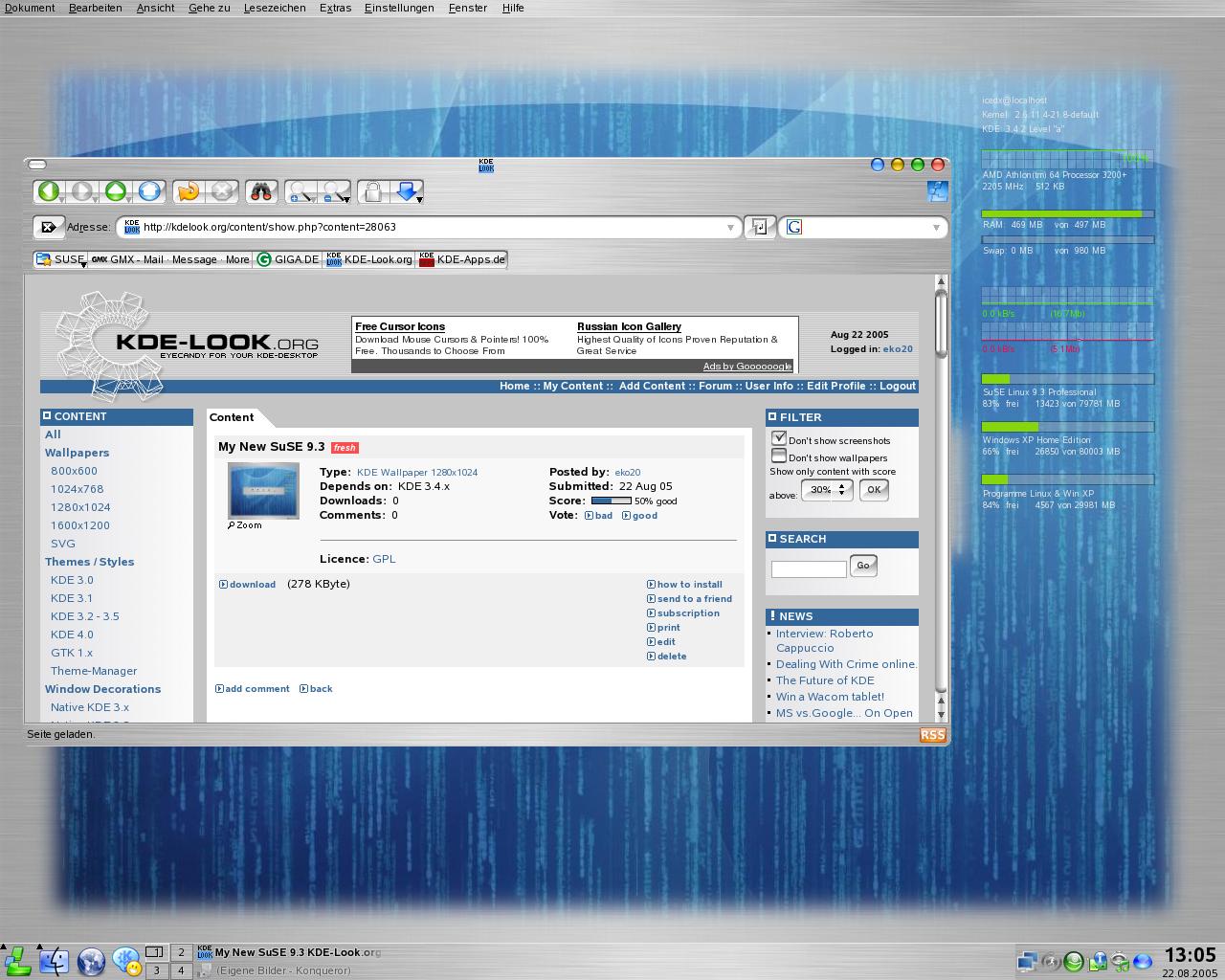
Task: Click the Stop loading icon
Action: click(x=222, y=191)
